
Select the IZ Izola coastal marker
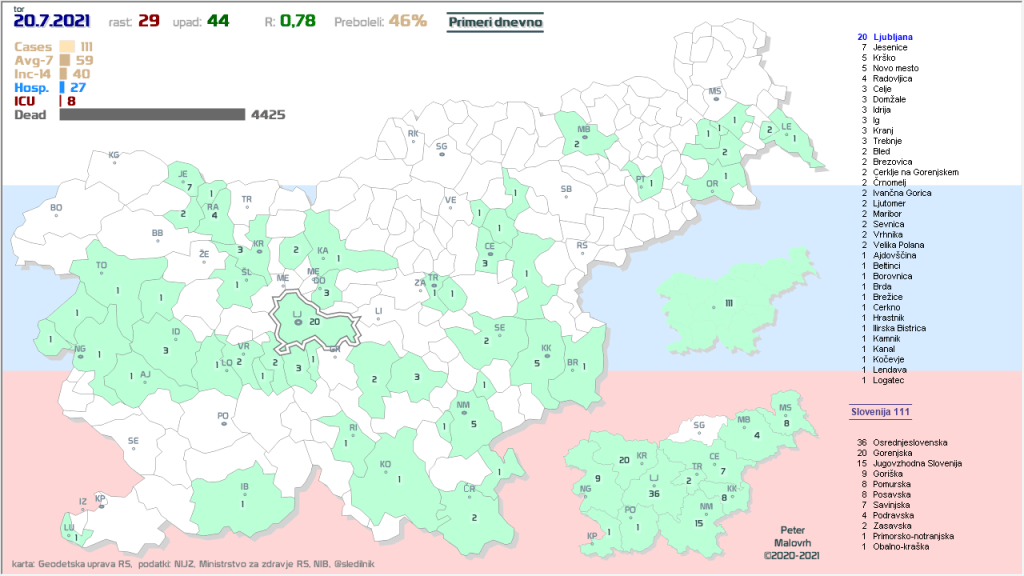[x=83, y=503]
